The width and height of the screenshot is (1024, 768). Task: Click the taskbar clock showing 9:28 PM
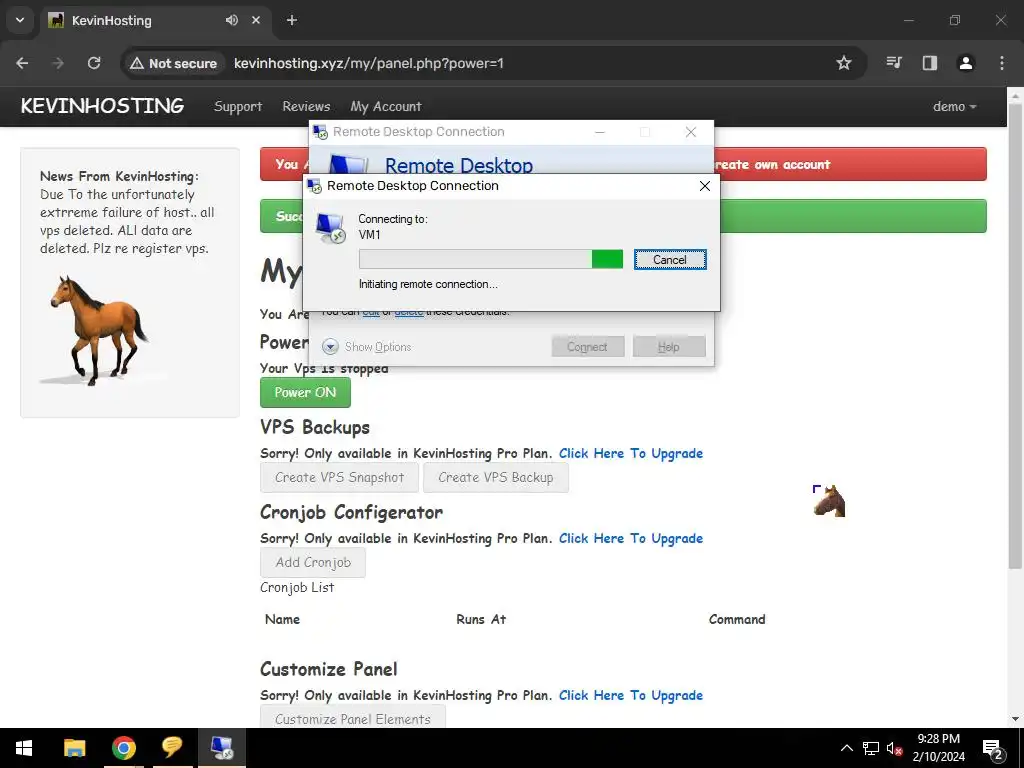[x=938, y=748]
